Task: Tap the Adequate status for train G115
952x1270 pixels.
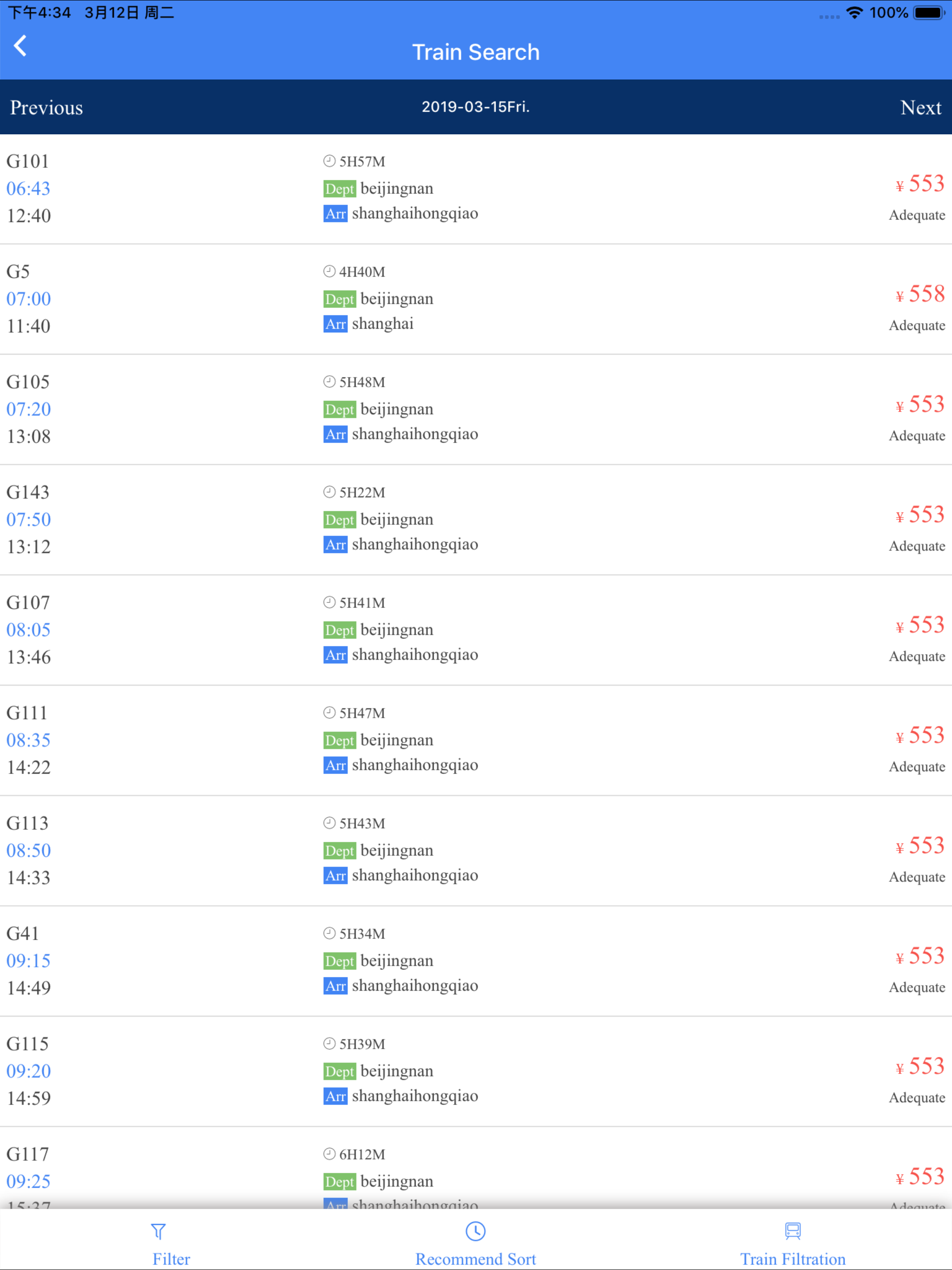Action: pos(917,1098)
